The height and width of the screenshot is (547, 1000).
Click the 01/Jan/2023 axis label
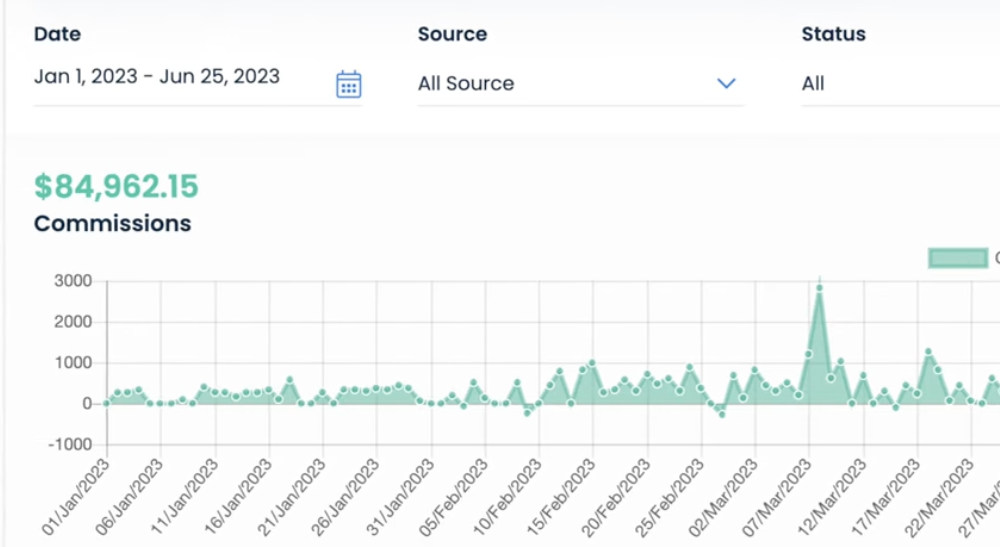77,497
